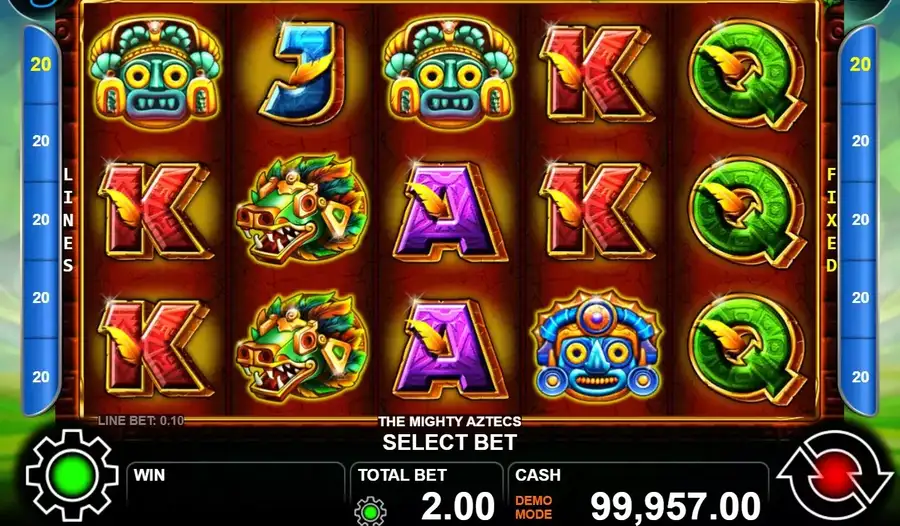This screenshot has width=900, height=526.
Task: Select the bottom-left 20 line marker
Action: coord(41,377)
